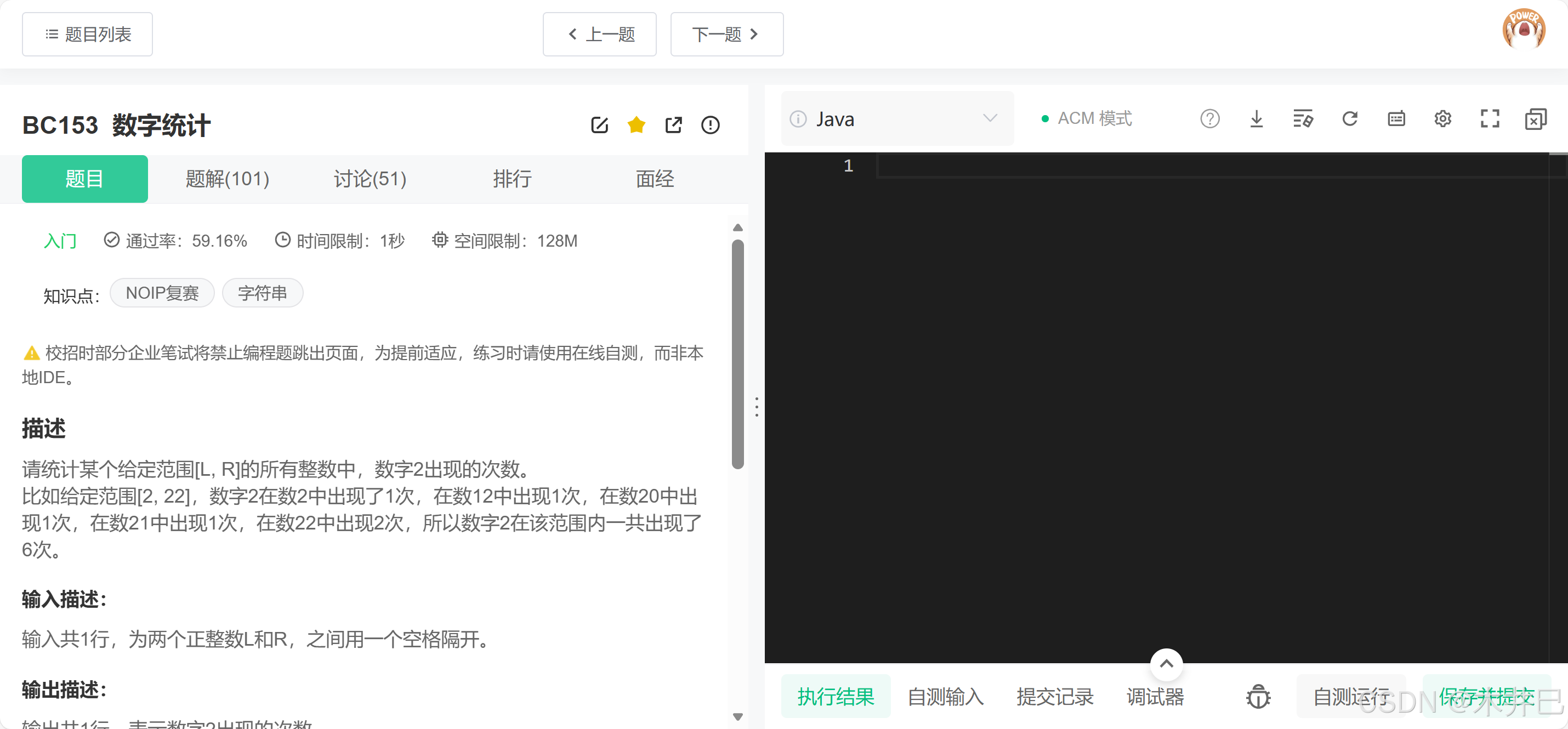Screen dimensions: 1568x729
Task: Toggle the yellow favorite star
Action: click(x=636, y=125)
